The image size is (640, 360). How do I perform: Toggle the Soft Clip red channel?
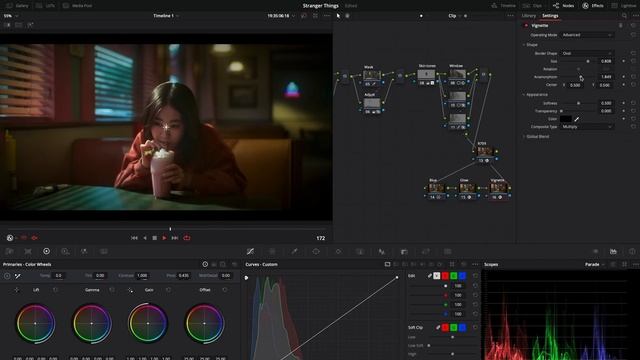tap(445, 327)
